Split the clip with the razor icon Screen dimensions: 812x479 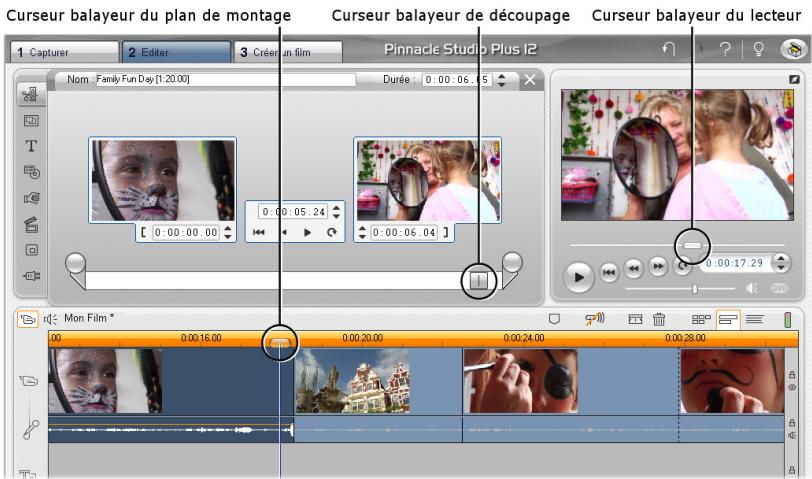[635, 320]
